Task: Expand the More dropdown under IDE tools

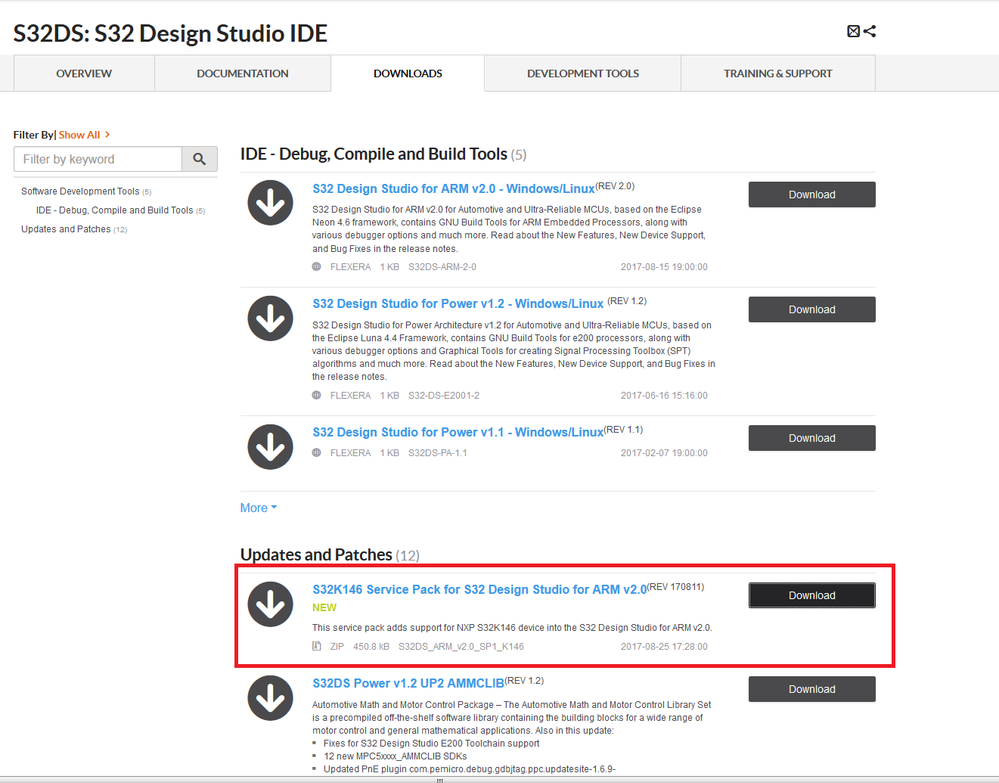Action: click(258, 508)
